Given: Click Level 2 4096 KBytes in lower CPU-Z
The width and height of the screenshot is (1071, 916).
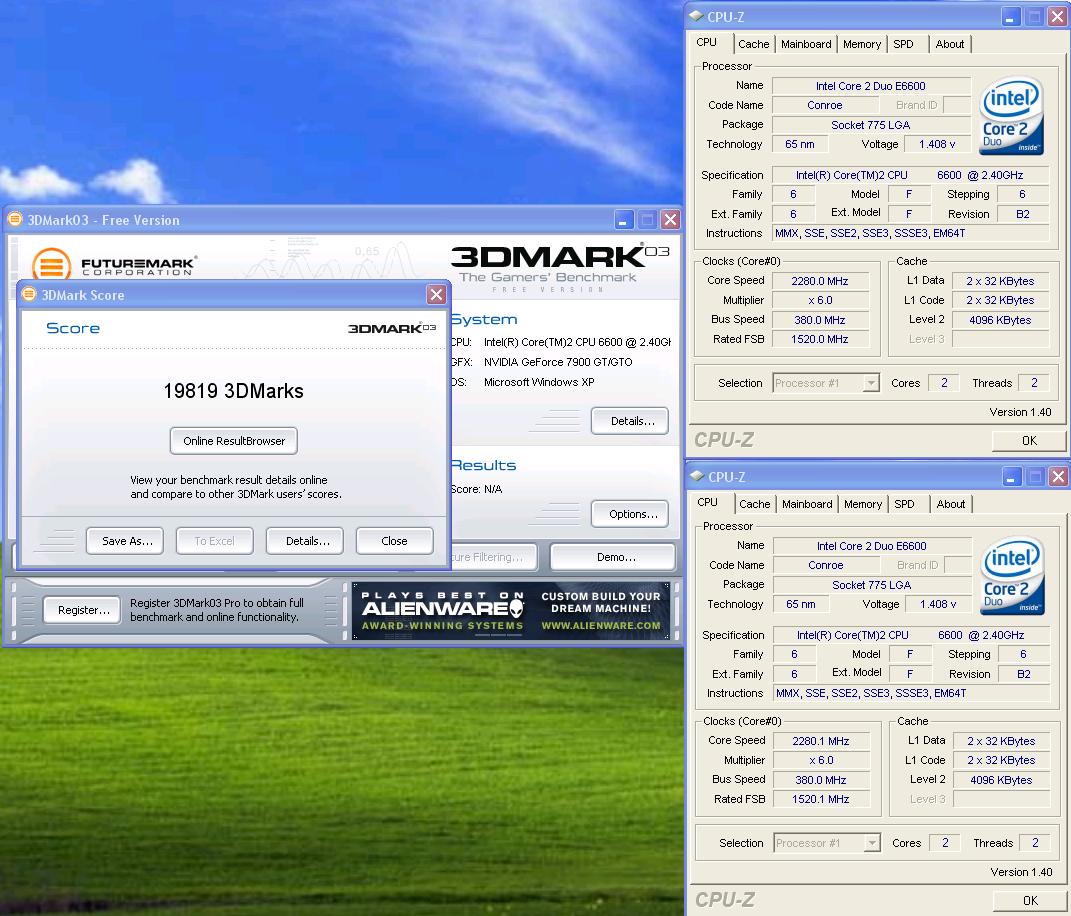Looking at the screenshot, I should coord(1001,779).
